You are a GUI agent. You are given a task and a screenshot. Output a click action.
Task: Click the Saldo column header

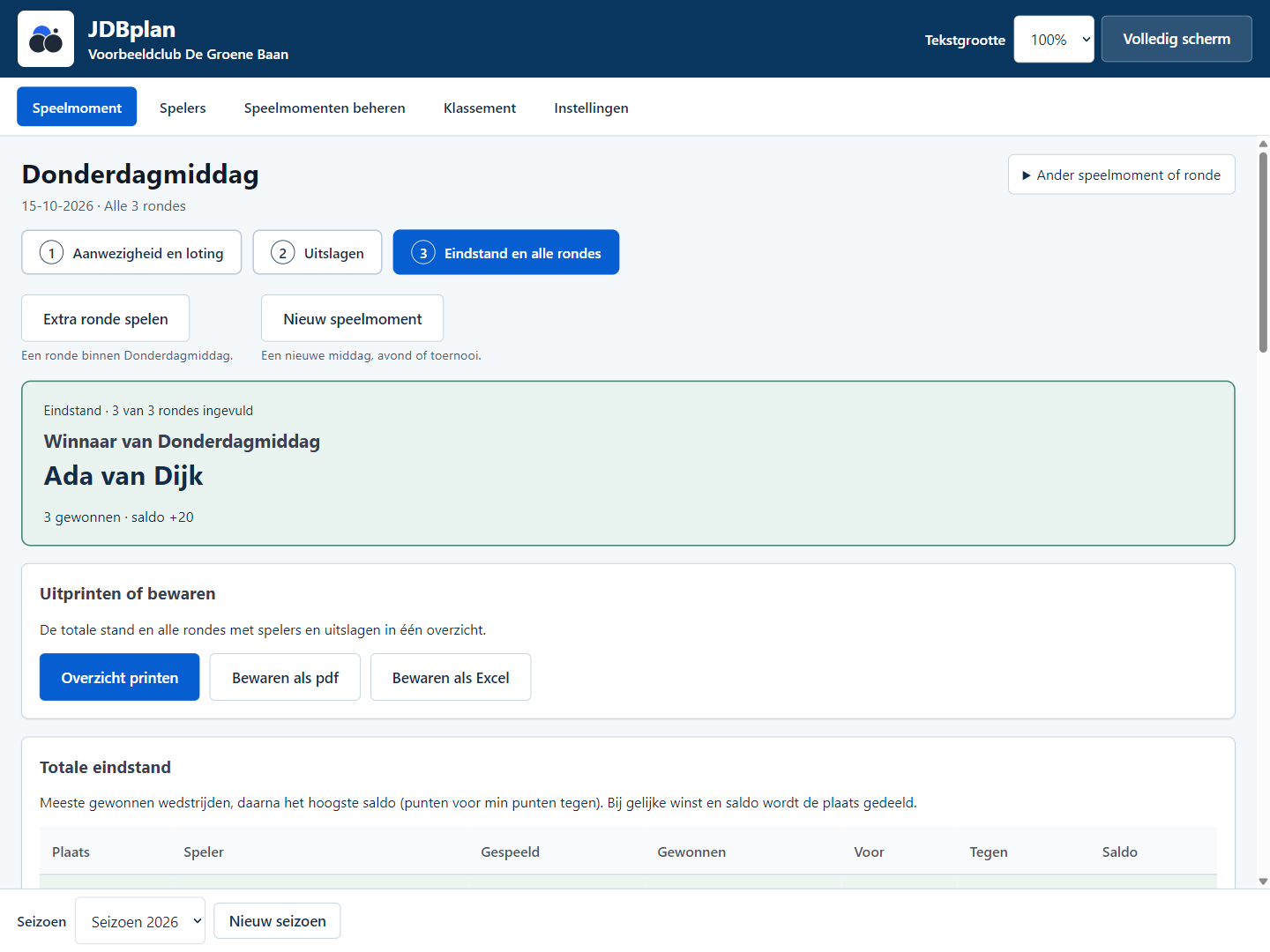tap(1119, 852)
